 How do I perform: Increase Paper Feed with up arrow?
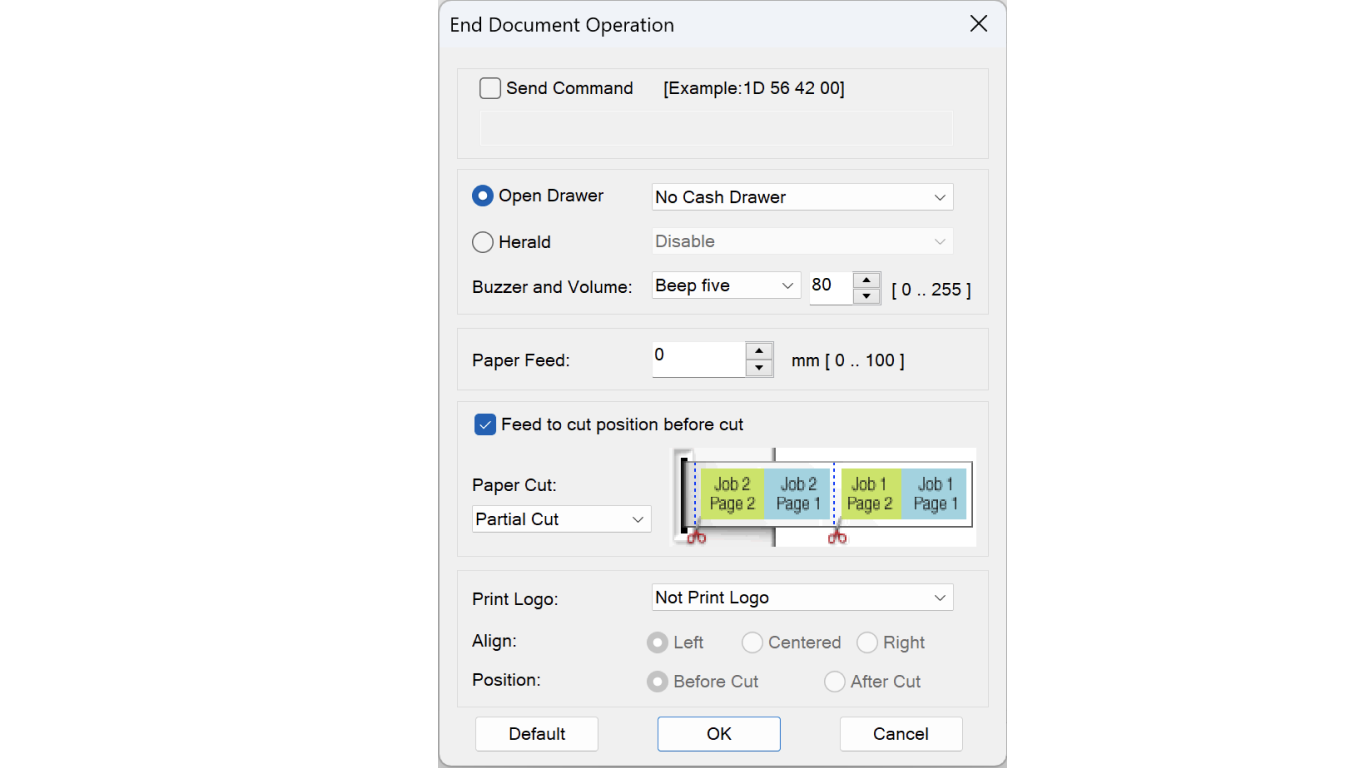pyautogui.click(x=760, y=351)
